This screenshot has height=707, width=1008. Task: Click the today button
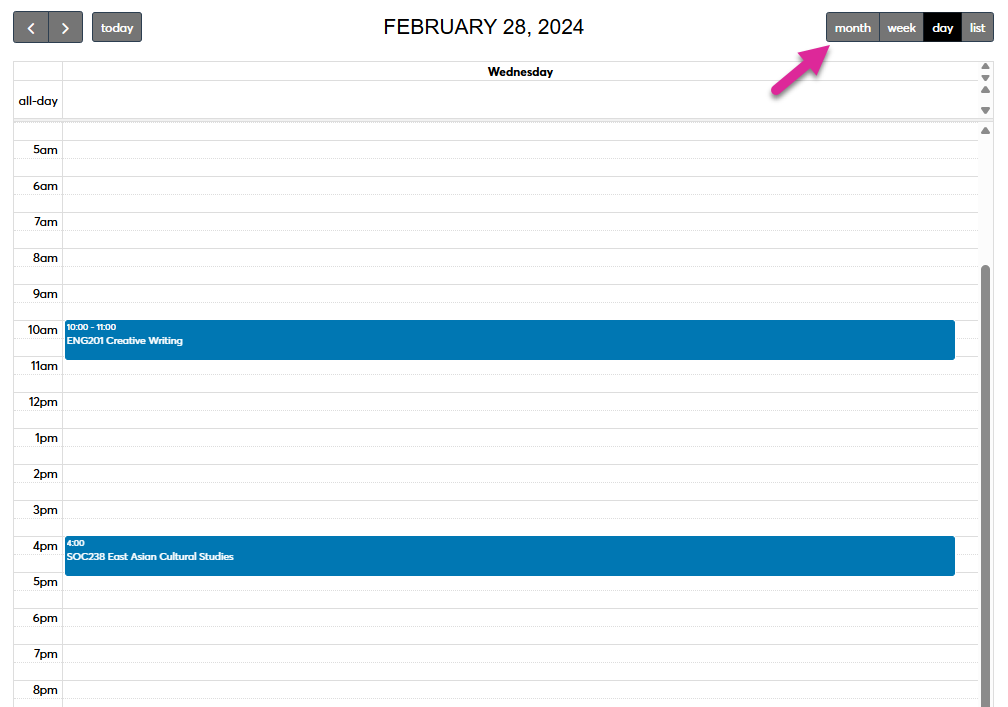(x=116, y=27)
